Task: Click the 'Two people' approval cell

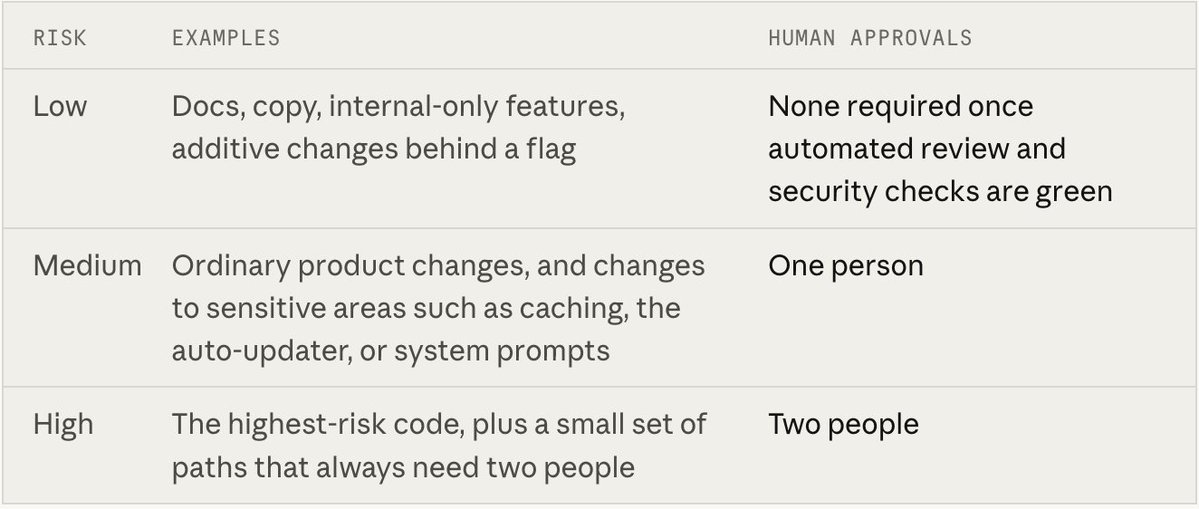Action: point(843,424)
